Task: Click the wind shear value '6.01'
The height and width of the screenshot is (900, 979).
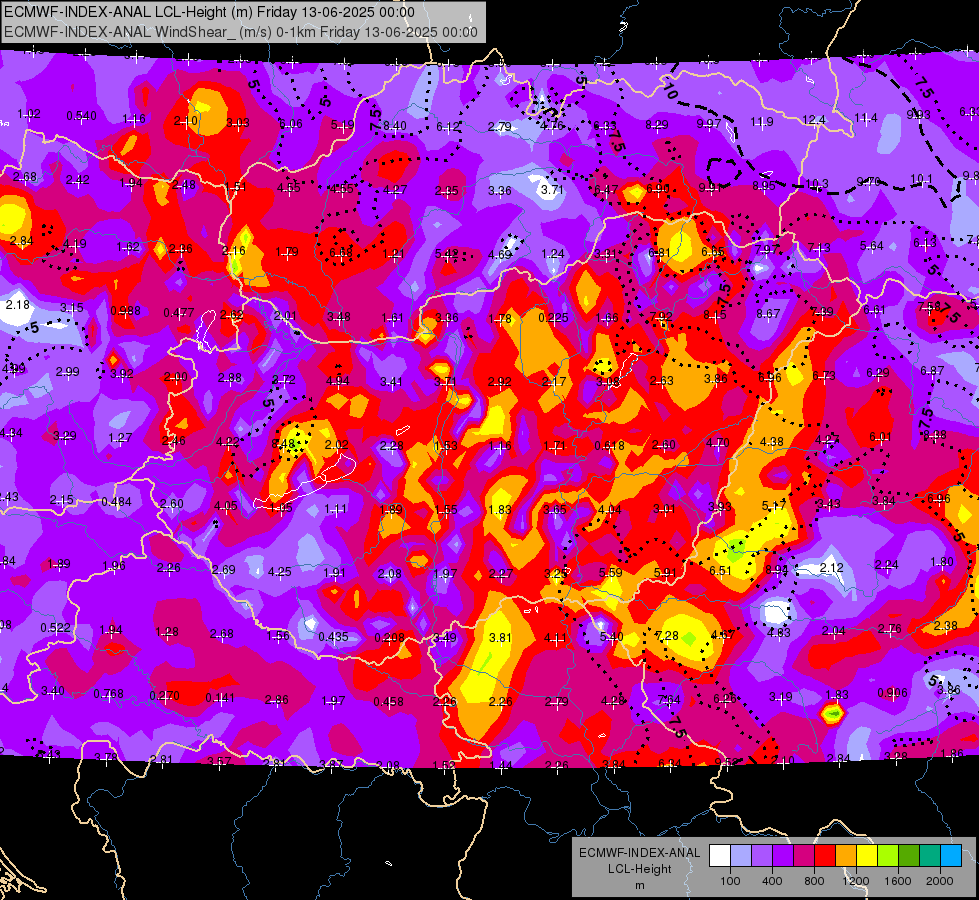Action: 880,437
